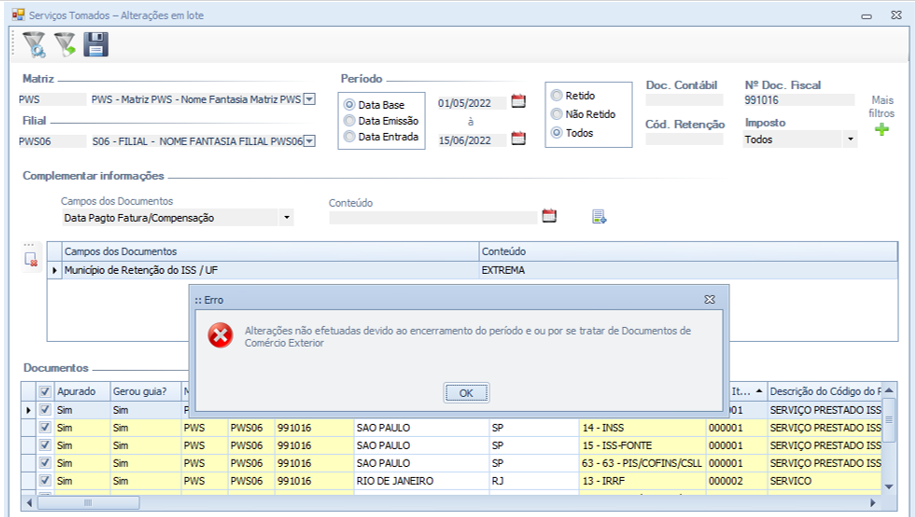Uncheck the RIO DE JANEIRO row checkbox
This screenshot has width=915, height=517.
click(43, 481)
